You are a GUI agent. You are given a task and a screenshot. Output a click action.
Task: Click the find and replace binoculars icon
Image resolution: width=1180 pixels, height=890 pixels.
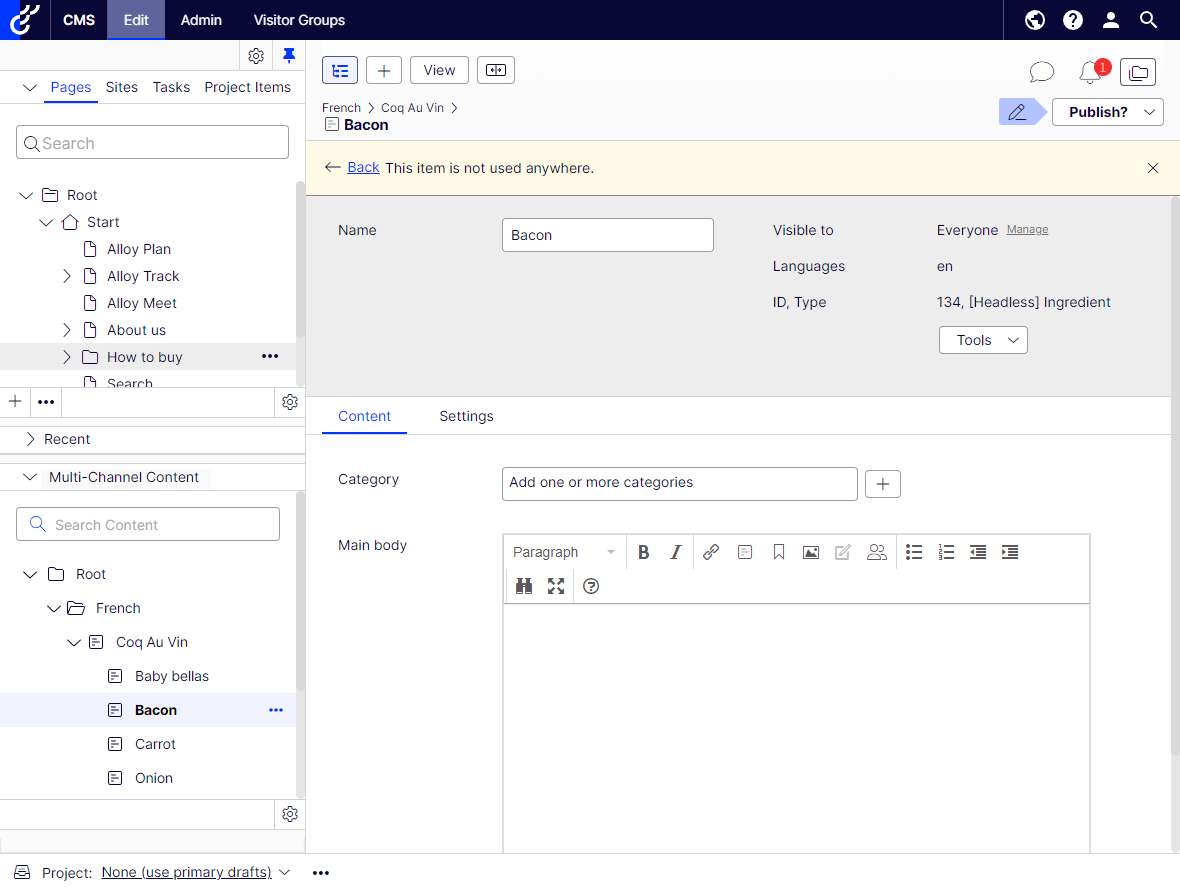(524, 586)
